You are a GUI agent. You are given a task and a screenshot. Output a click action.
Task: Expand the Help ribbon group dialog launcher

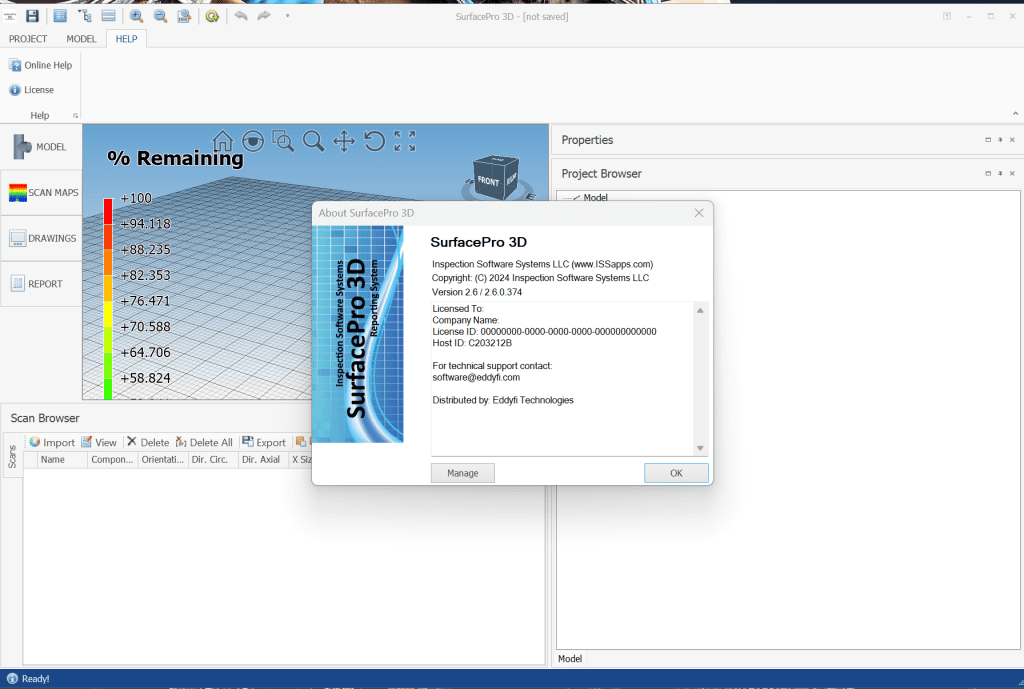tap(75, 116)
